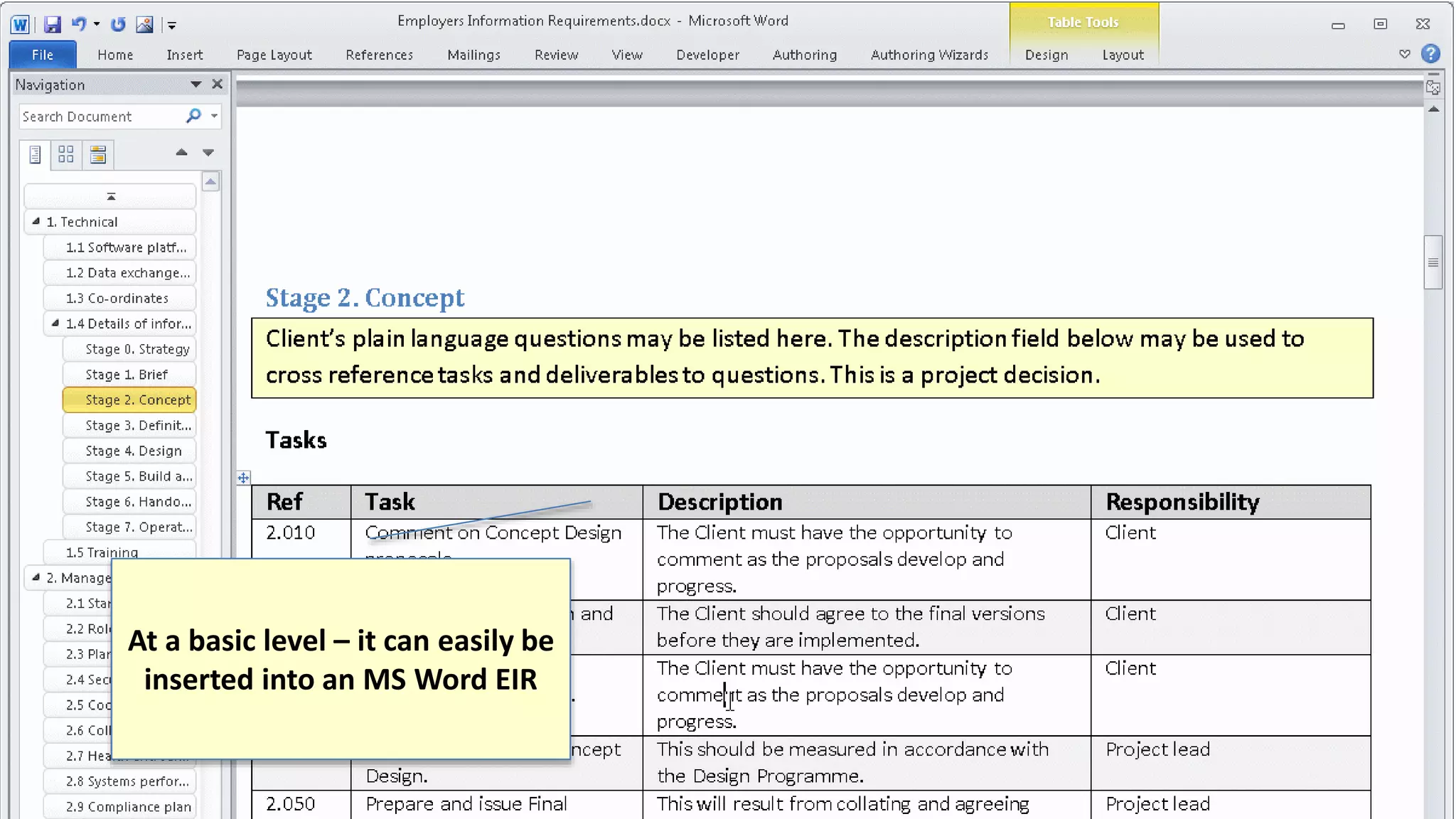1456x819 pixels.
Task: Minimize the ribbon with the chevron icon
Action: tap(1404, 54)
